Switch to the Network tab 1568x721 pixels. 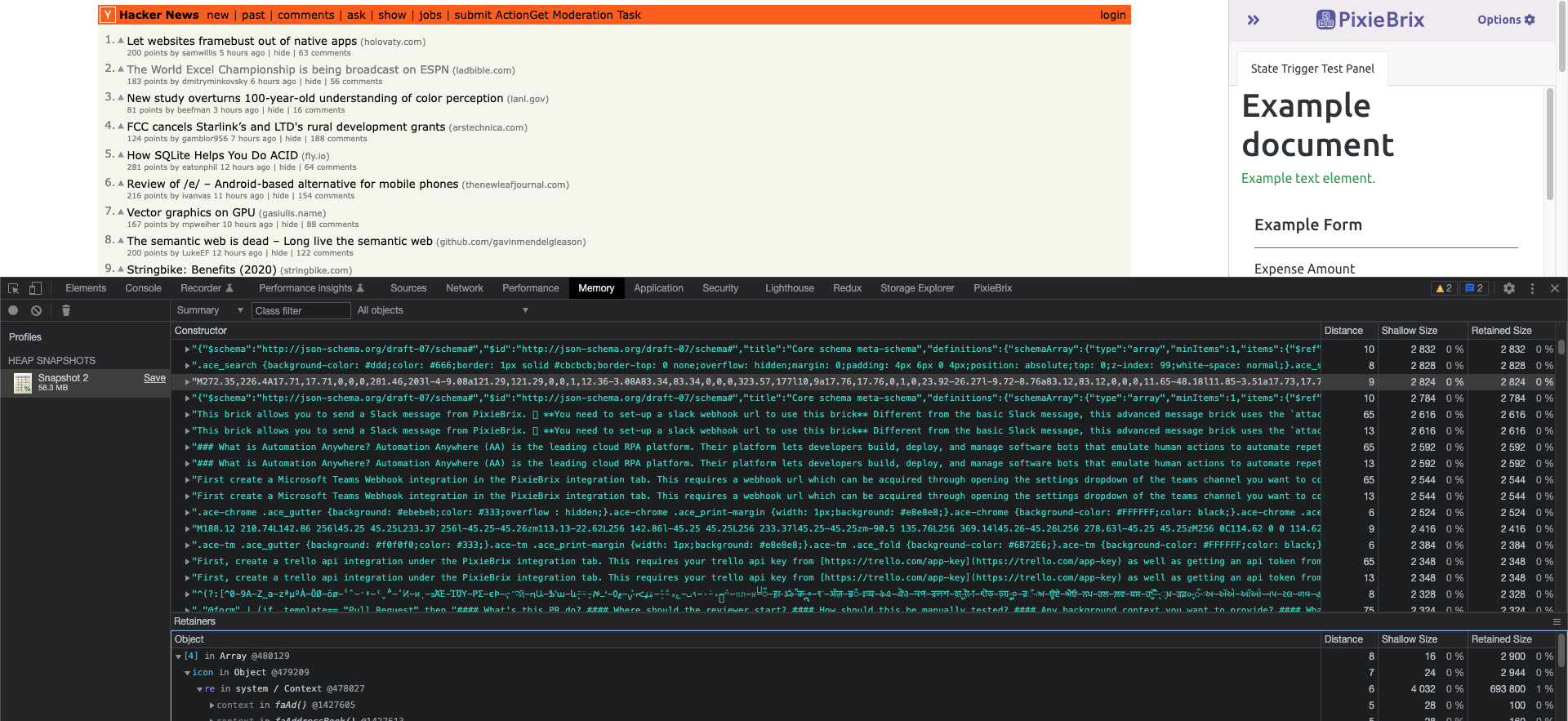tap(465, 288)
